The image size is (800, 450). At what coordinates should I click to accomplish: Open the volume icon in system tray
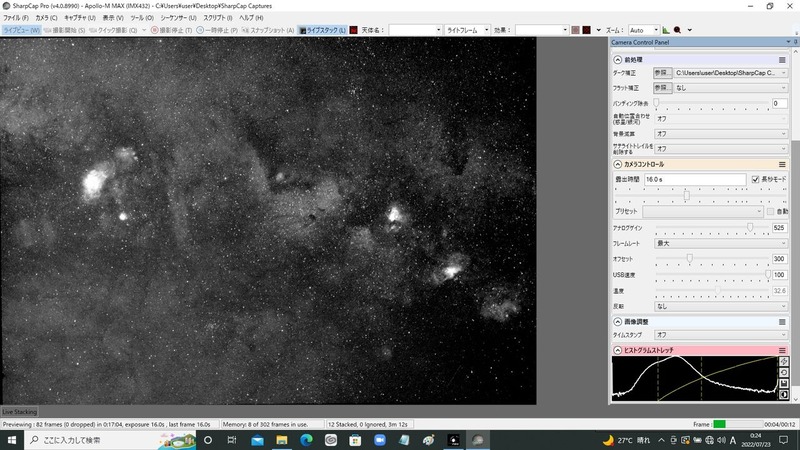pos(721,440)
